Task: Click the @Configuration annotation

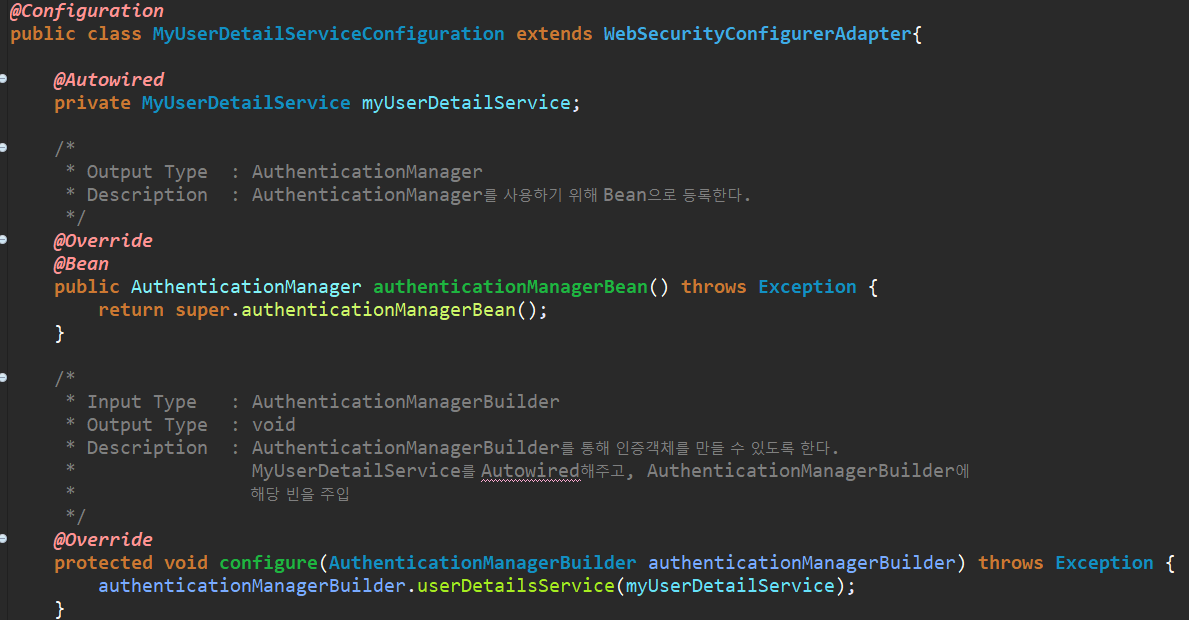Action: [86, 11]
